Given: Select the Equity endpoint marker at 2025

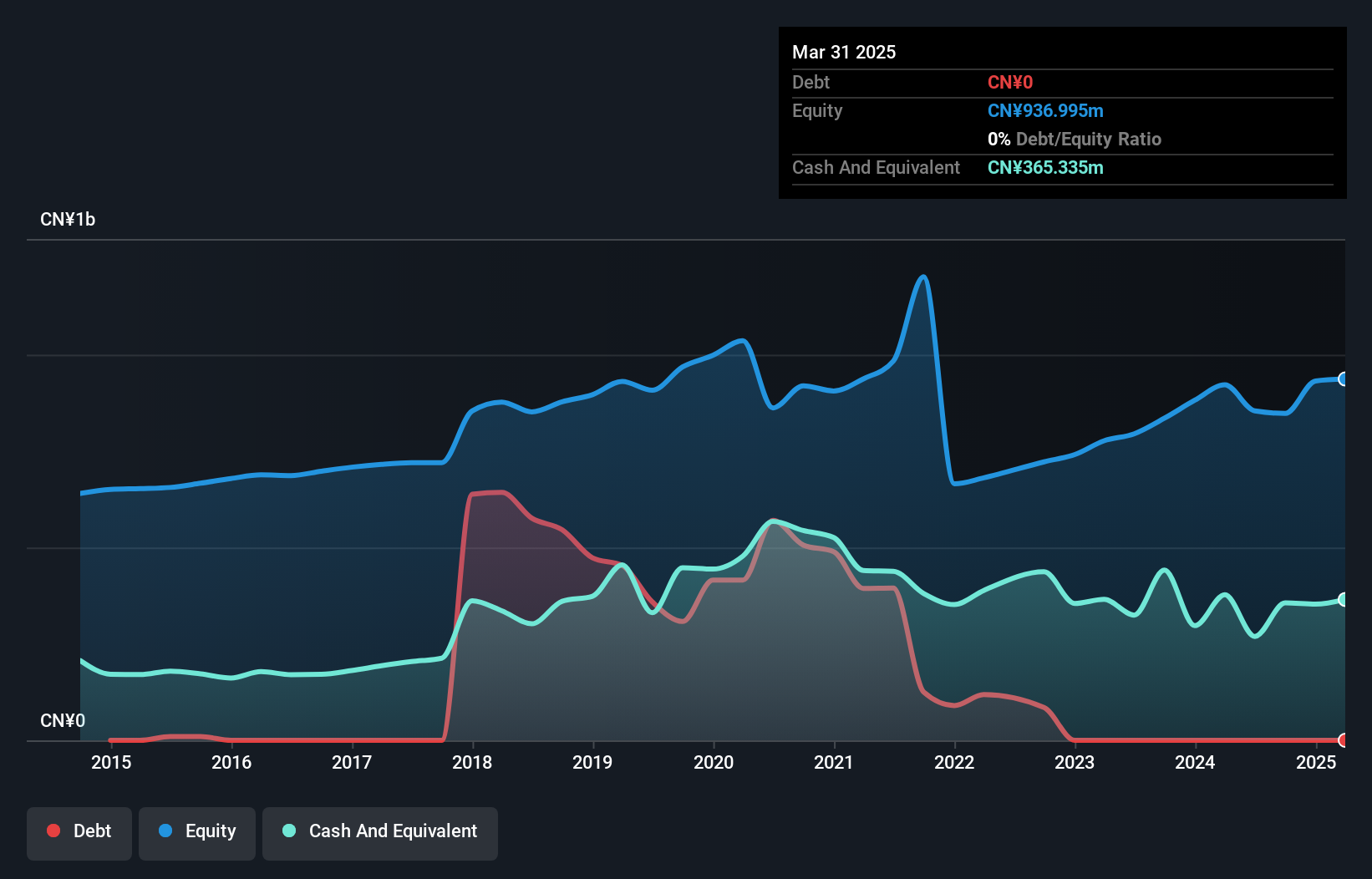Looking at the screenshot, I should click(1344, 379).
